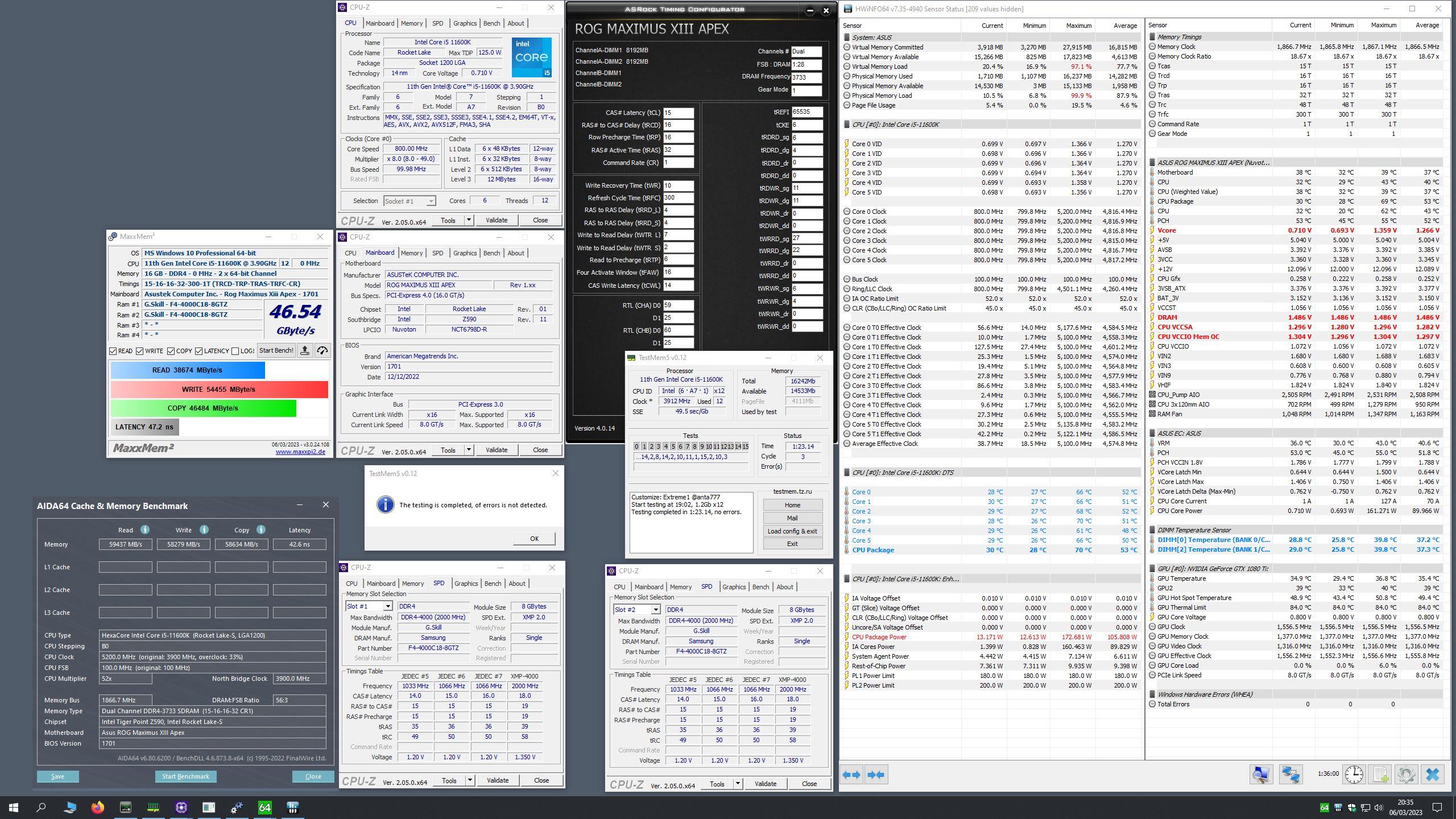Enable the LOG! checkbox in MaxxMem
1456x819 pixels.
235,351
